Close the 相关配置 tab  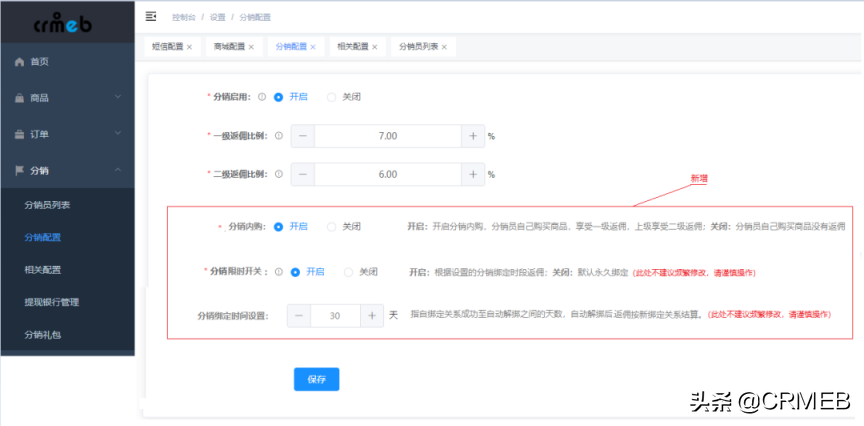375,47
